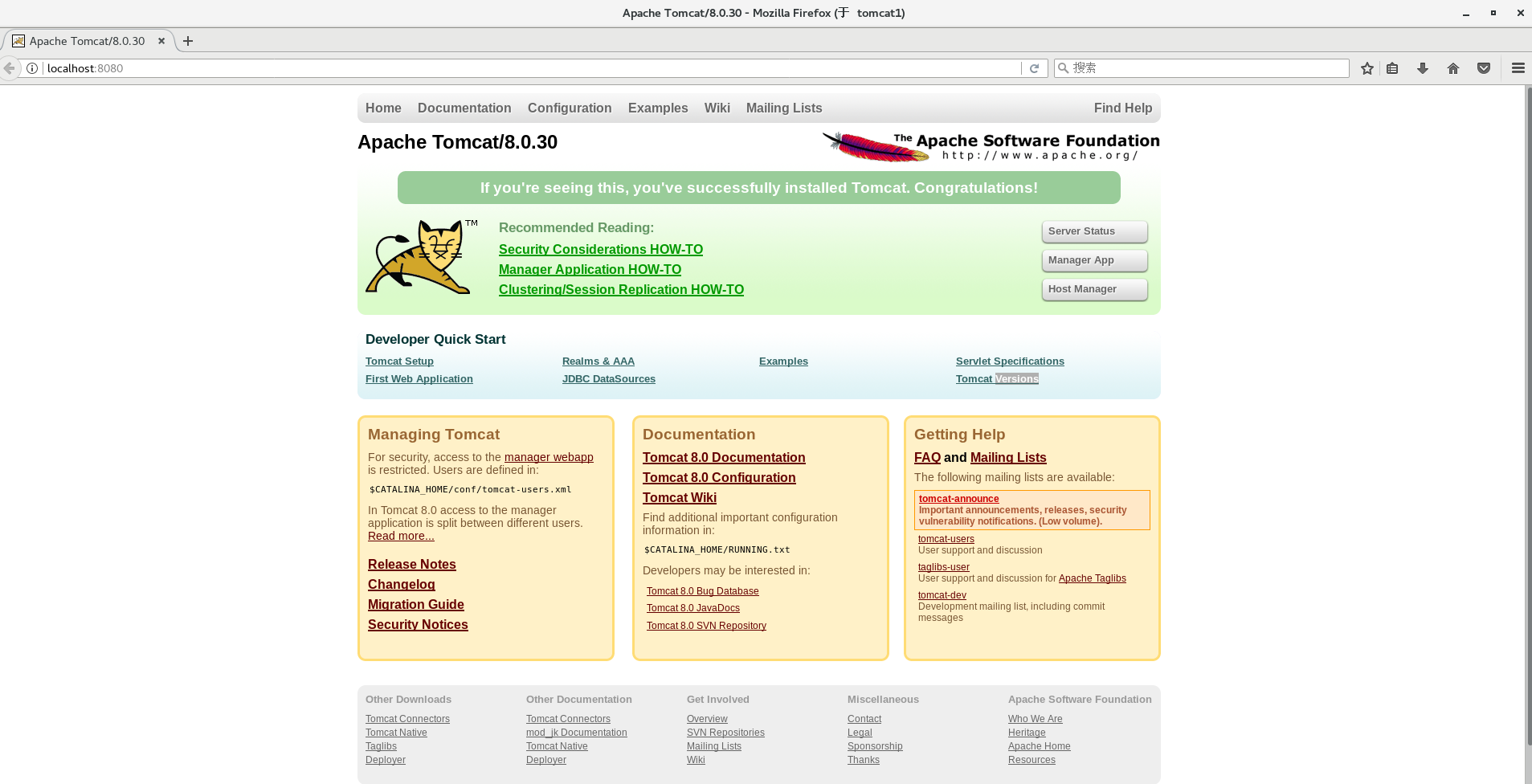This screenshot has height=784, width=1532.
Task: Open the Apache Taglibs link
Action: [1093, 578]
